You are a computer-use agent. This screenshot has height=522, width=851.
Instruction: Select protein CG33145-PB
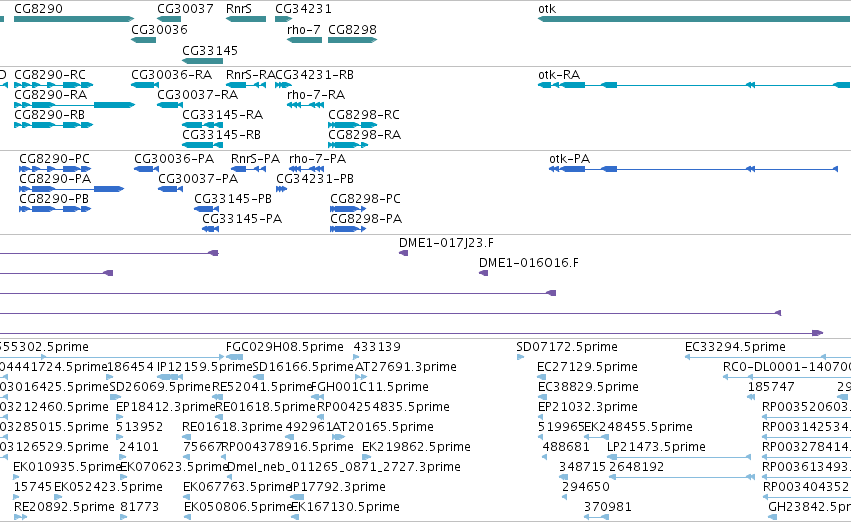click(x=233, y=199)
